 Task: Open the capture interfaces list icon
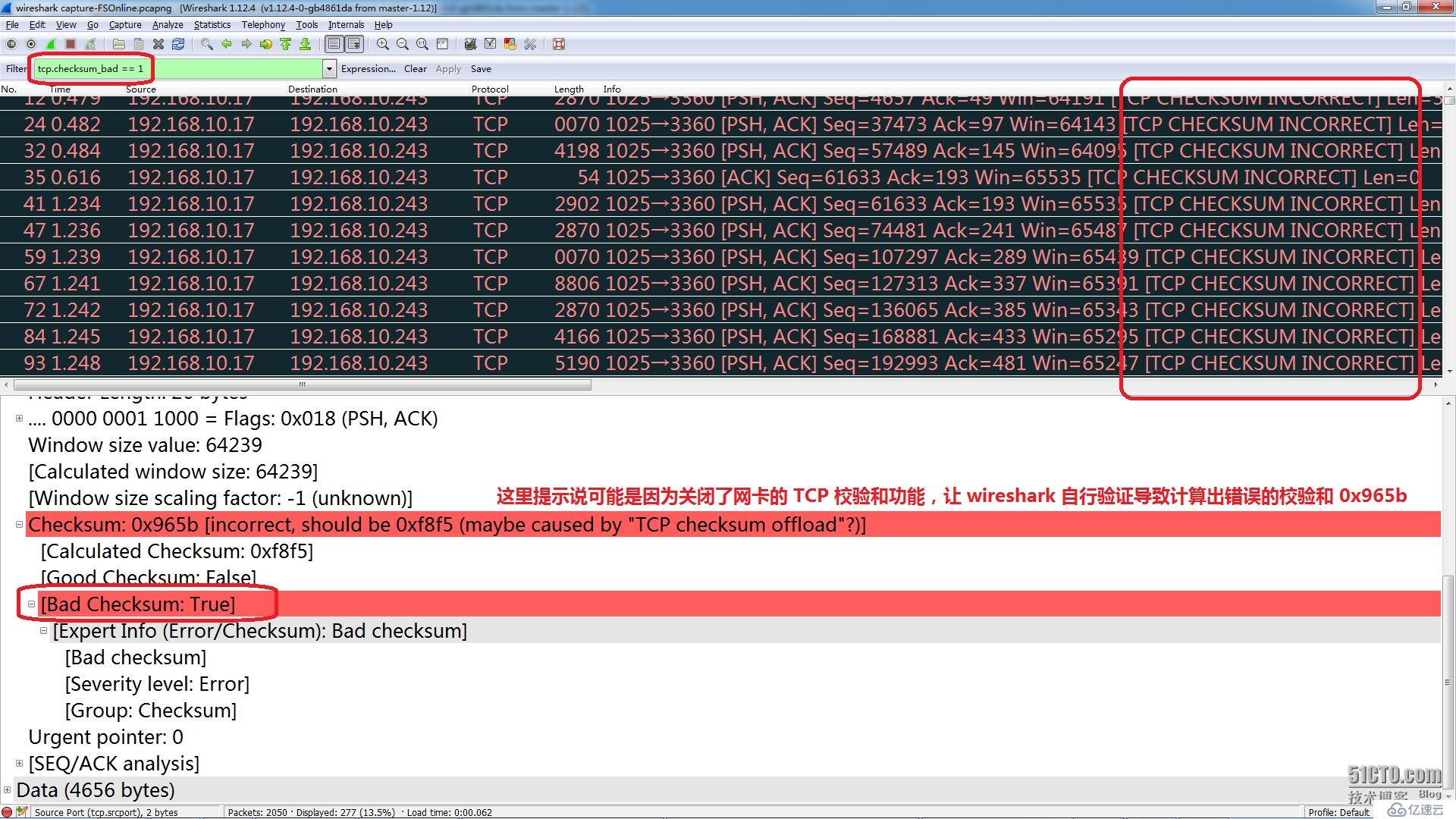11,44
